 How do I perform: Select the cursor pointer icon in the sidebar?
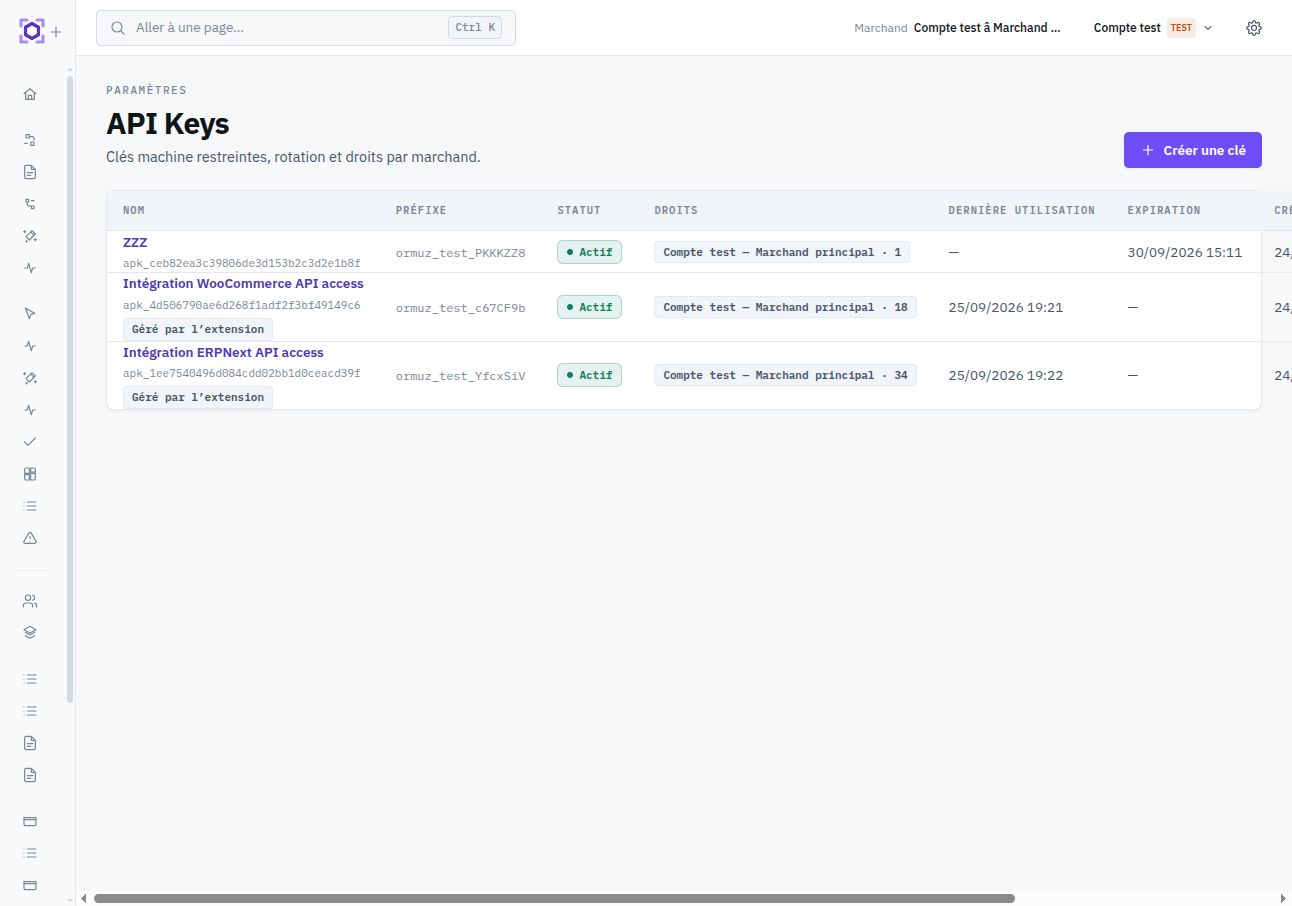[x=30, y=314]
